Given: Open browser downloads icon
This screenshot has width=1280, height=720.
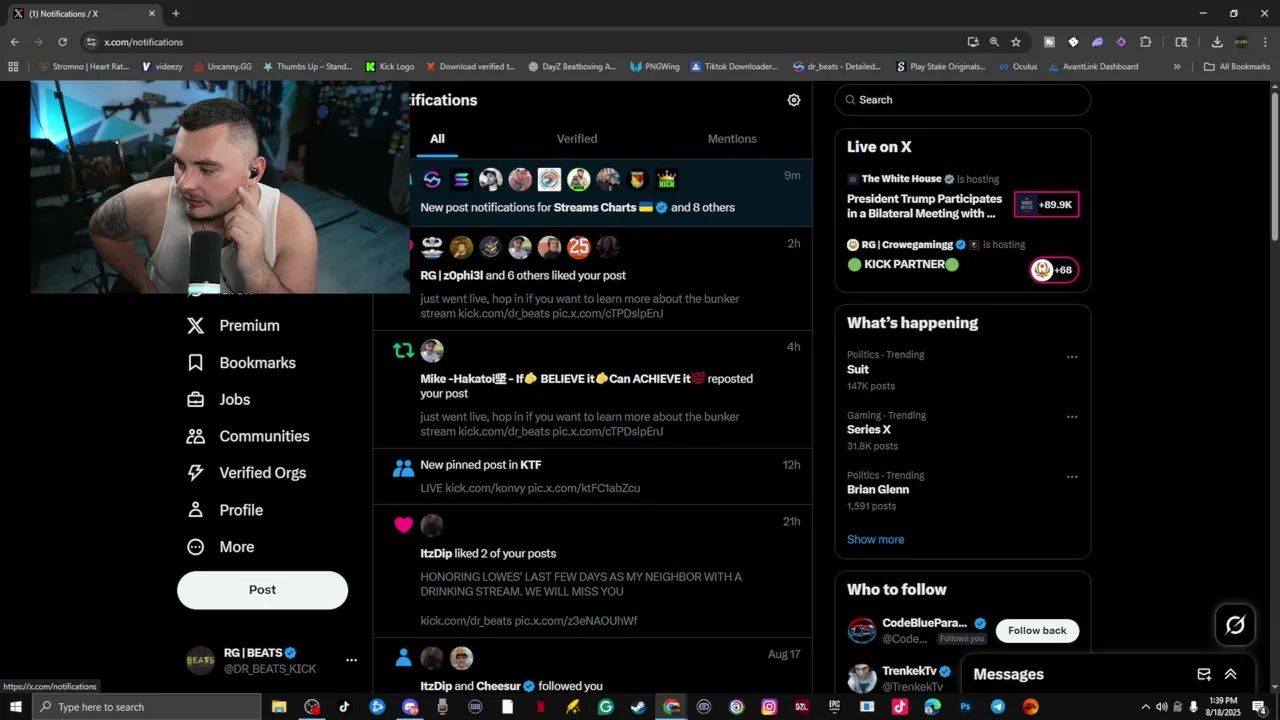Looking at the screenshot, I should [1217, 42].
